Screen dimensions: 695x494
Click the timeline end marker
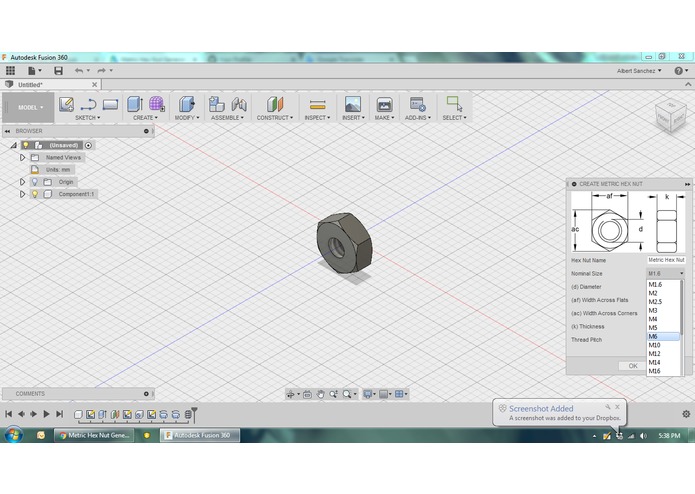194,414
